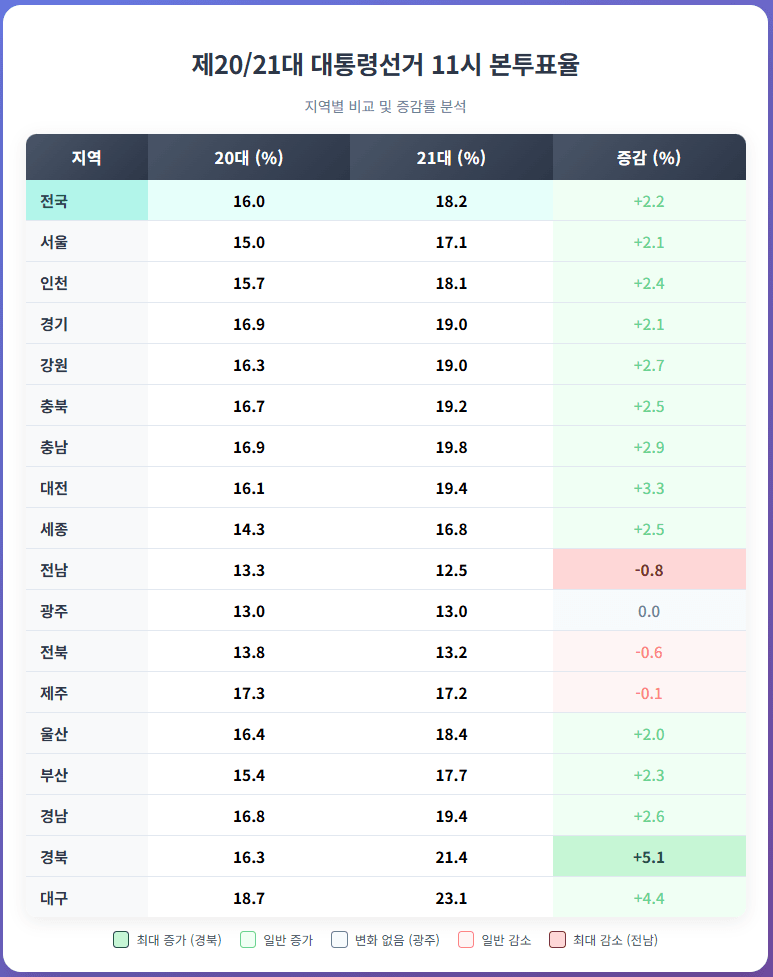Select the 최대 감소 (전남) legend swatch
This screenshot has width=773, height=977.
(557, 940)
